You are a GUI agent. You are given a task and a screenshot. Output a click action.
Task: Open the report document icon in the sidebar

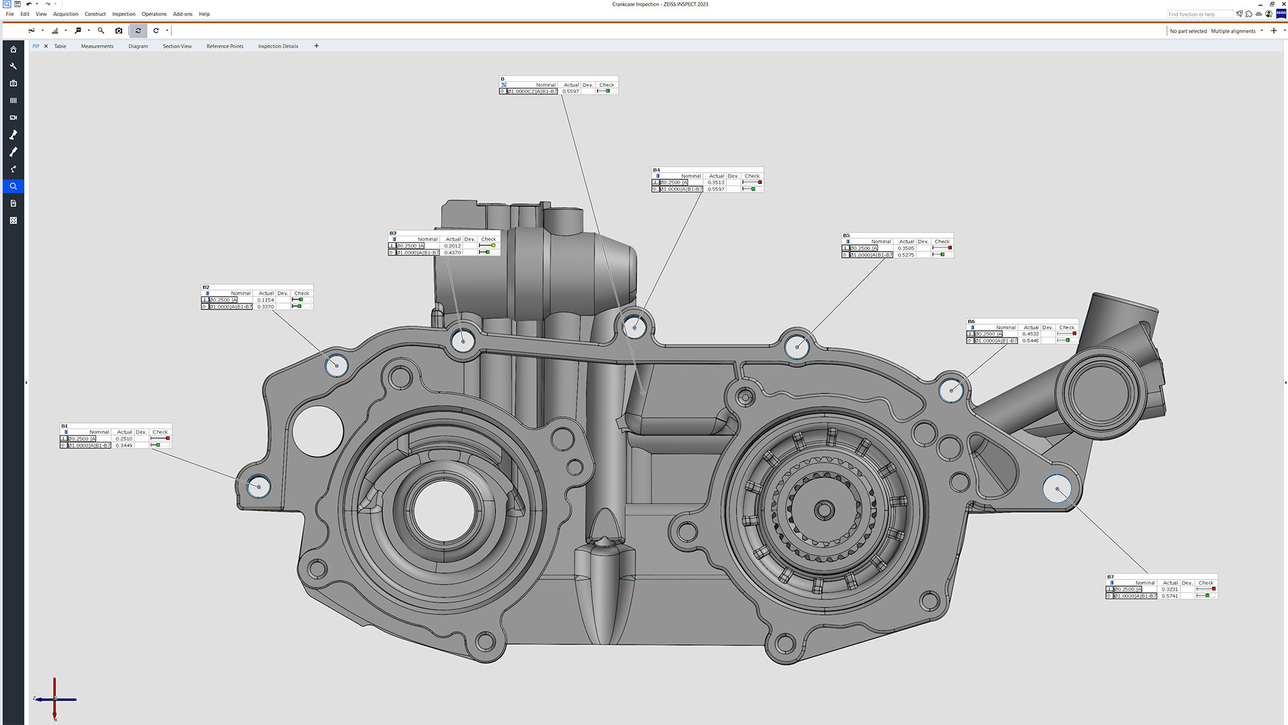coord(13,203)
